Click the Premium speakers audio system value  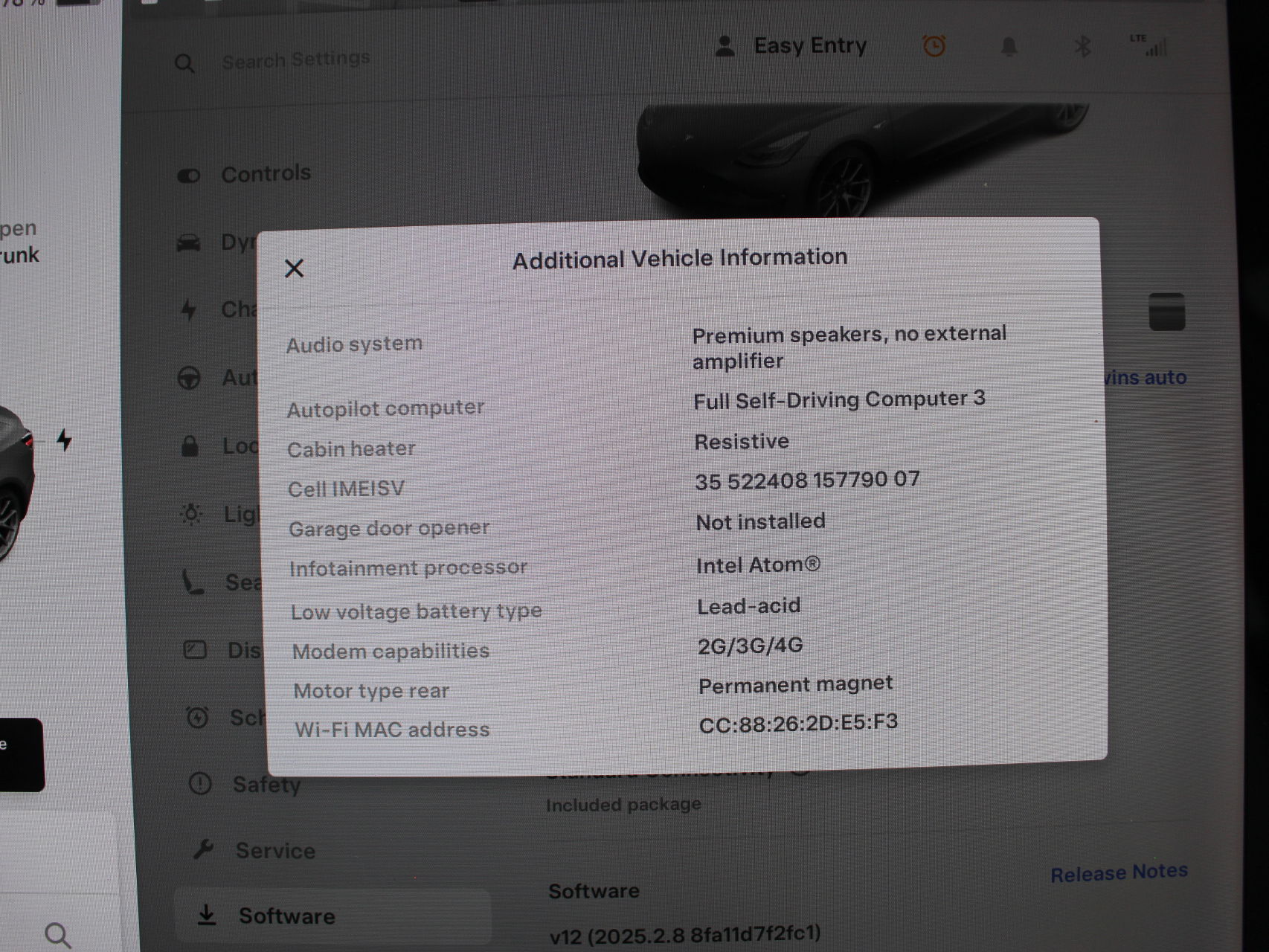pyautogui.click(x=849, y=347)
